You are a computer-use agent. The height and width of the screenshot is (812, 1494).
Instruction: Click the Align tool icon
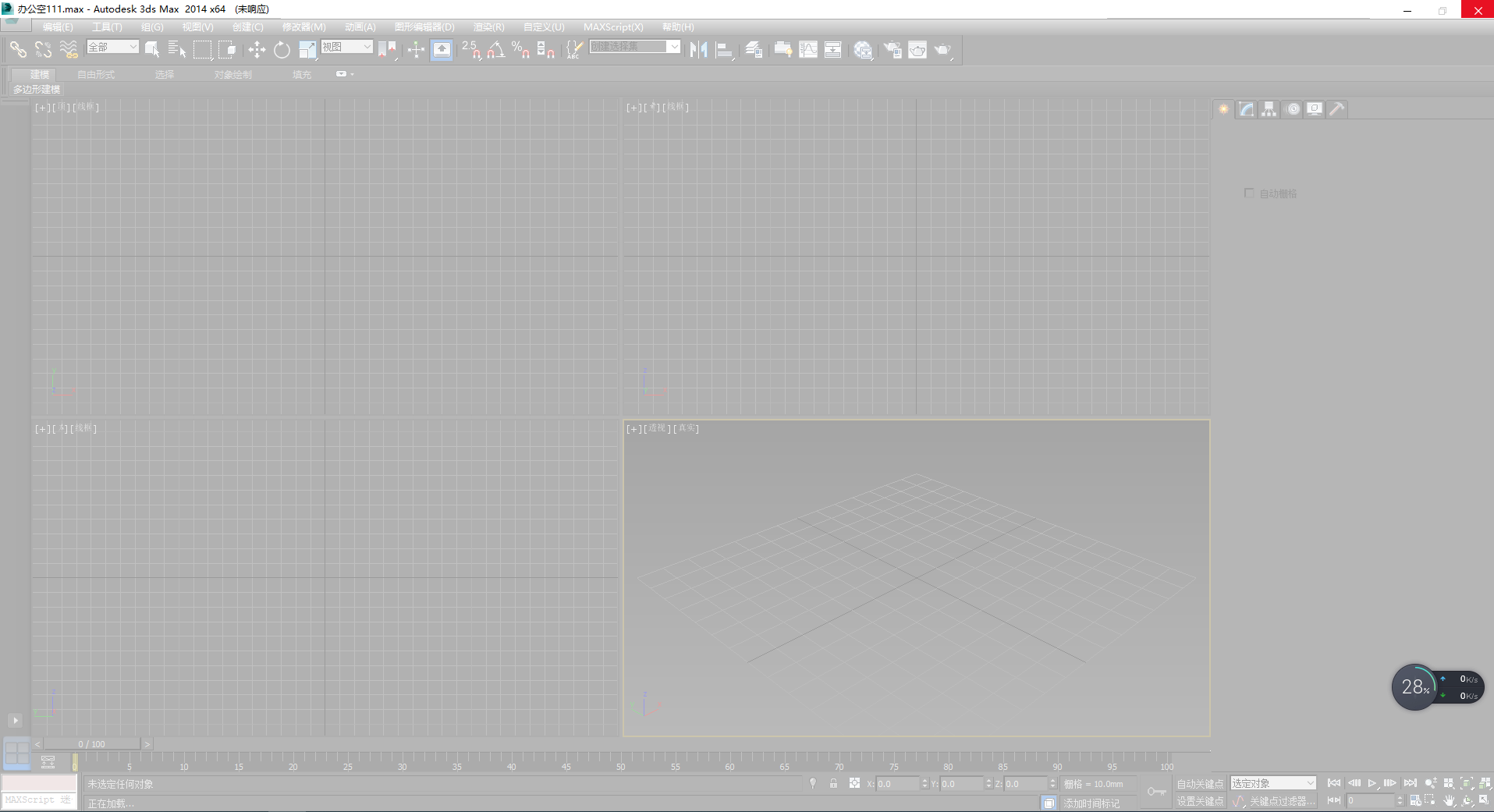pyautogui.click(x=725, y=50)
